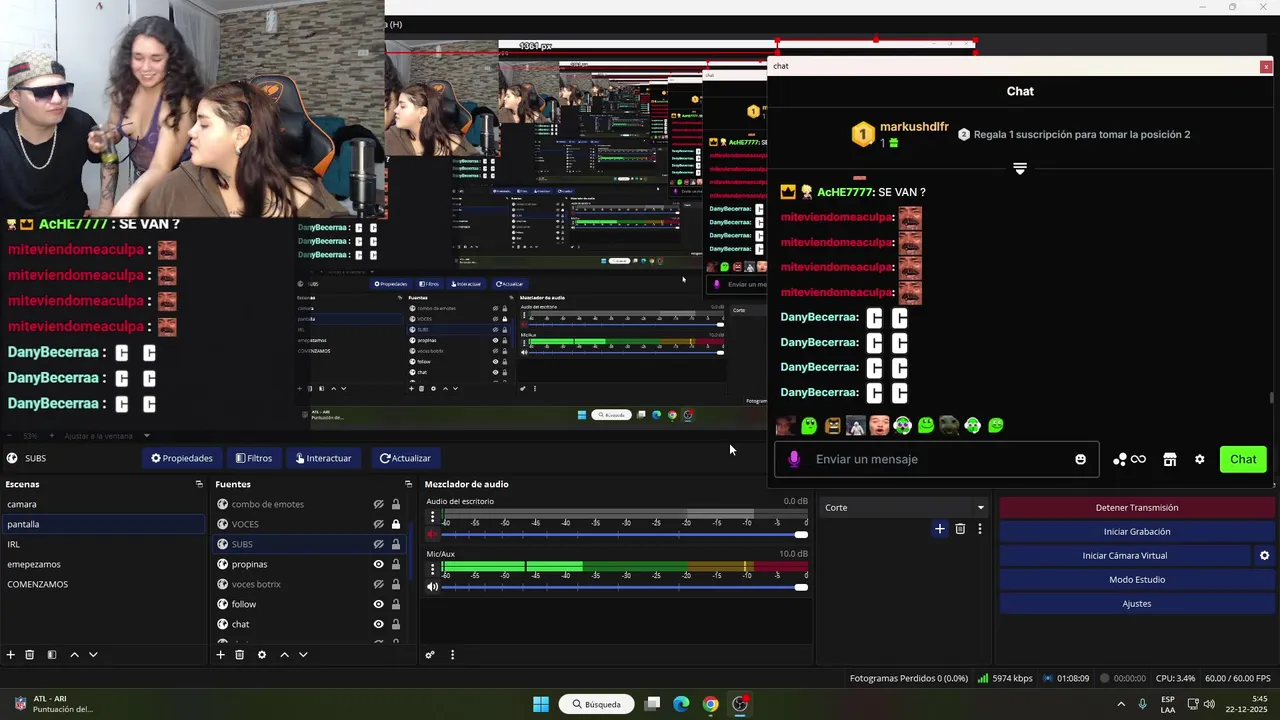Image resolution: width=1280 pixels, height=720 pixels.
Task: Open the chat shop icon
Action: tap(1169, 459)
